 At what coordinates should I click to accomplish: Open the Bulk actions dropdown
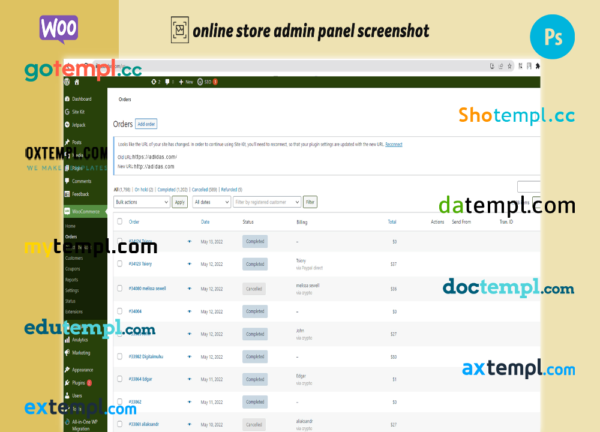tap(142, 202)
